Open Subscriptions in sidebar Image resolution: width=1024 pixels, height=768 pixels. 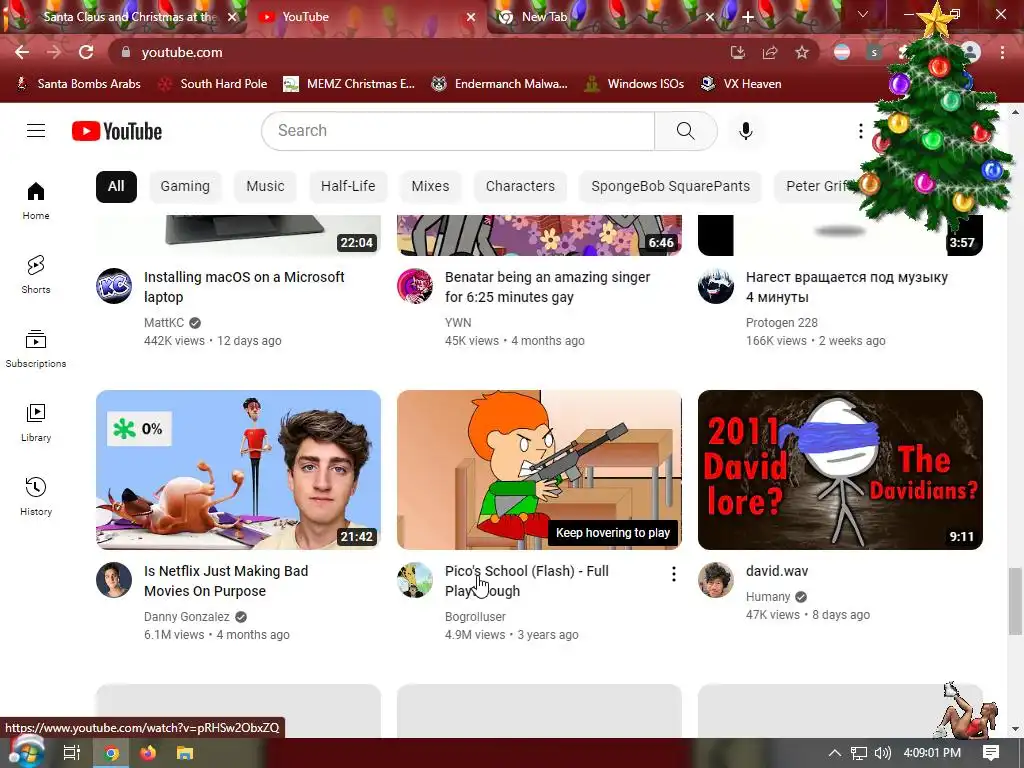coord(36,349)
